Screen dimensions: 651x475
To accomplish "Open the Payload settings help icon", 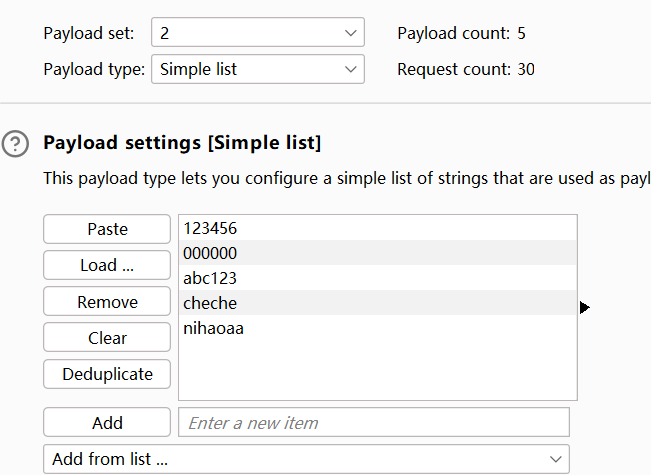I will tap(15, 144).
